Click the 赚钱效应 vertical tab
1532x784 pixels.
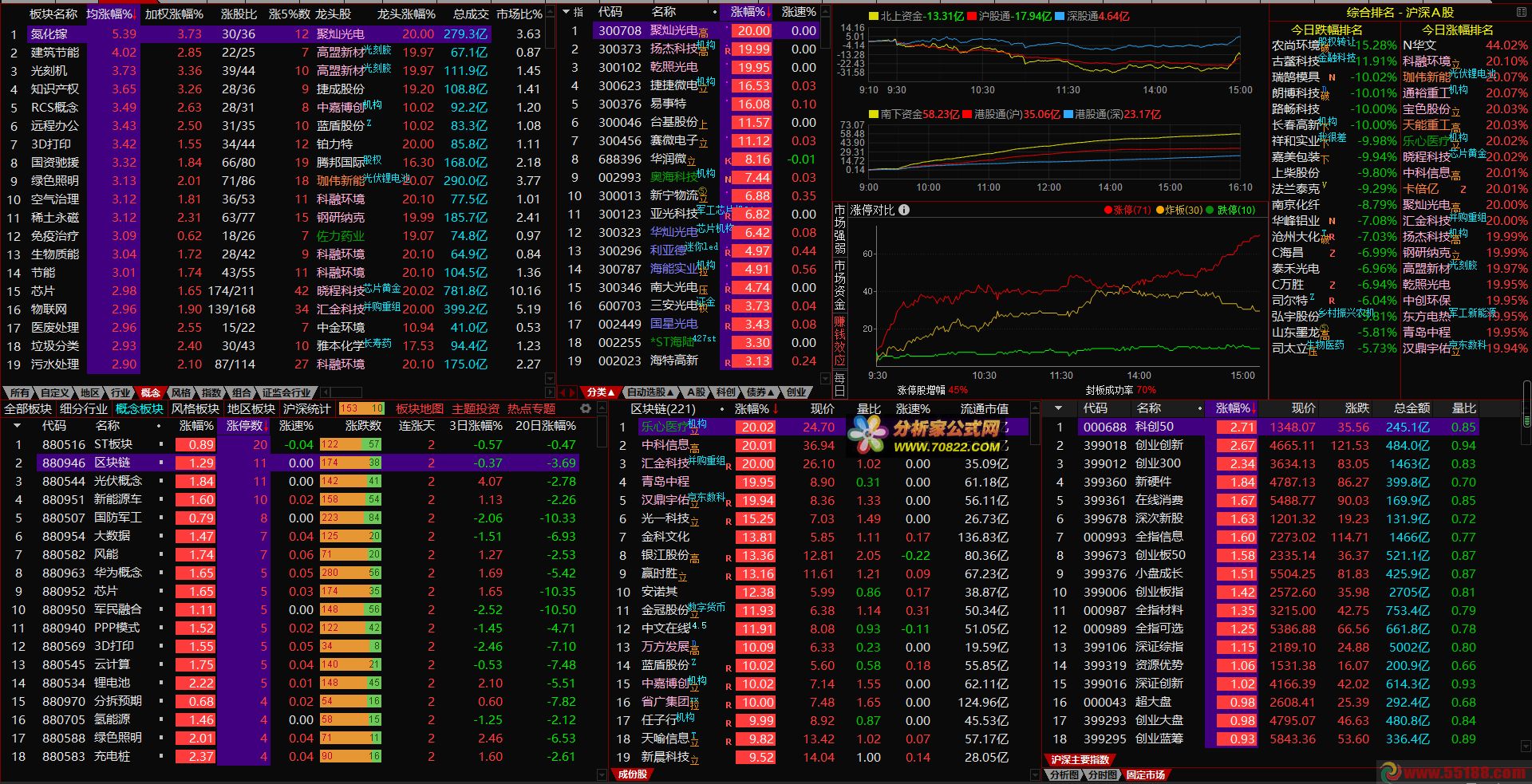(x=839, y=341)
